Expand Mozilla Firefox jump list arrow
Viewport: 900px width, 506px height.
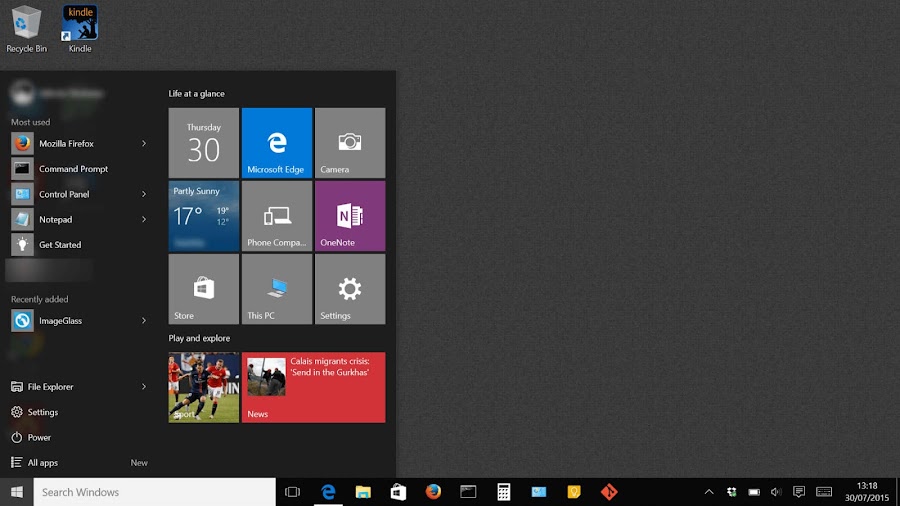click(x=144, y=143)
